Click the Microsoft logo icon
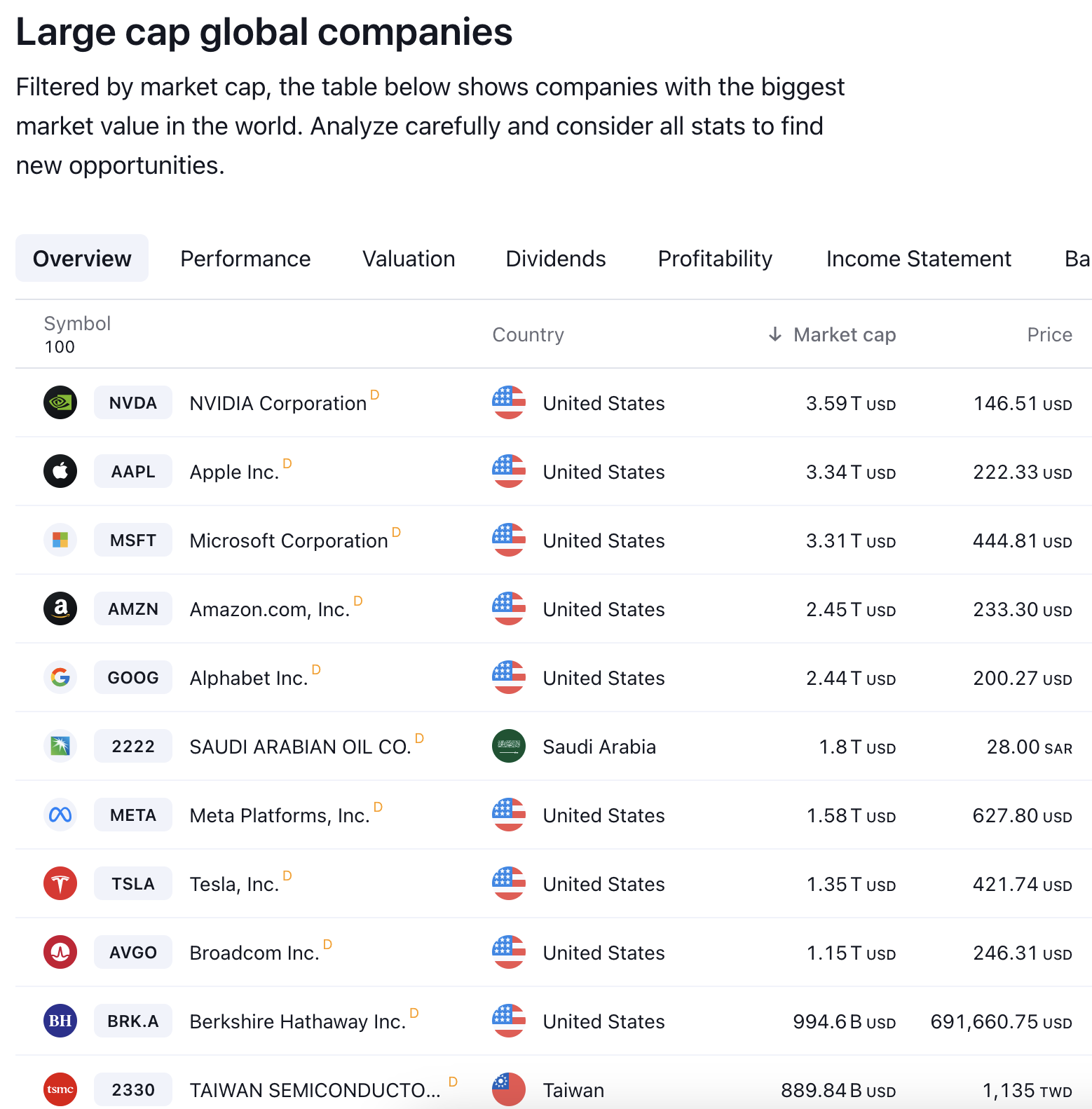 [60, 540]
